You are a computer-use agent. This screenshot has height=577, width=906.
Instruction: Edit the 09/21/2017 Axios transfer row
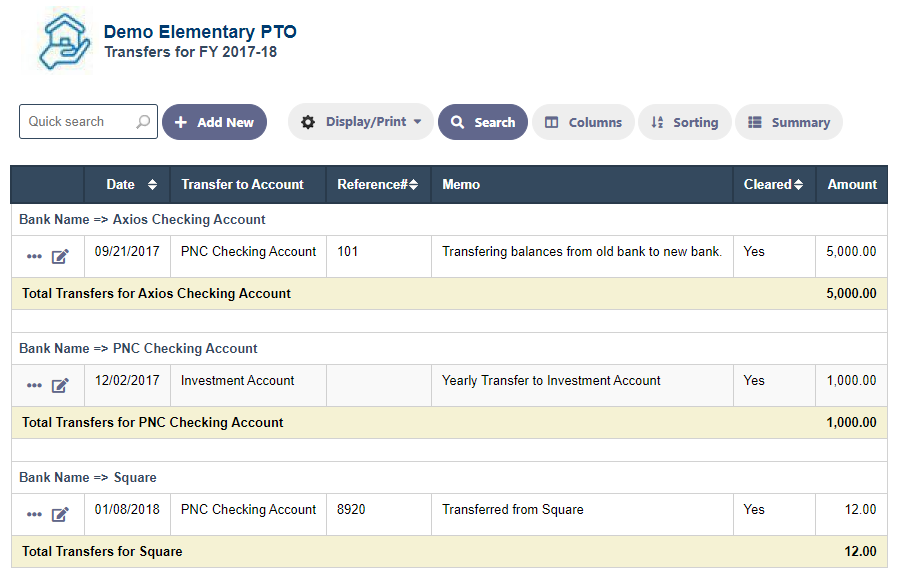tap(60, 257)
